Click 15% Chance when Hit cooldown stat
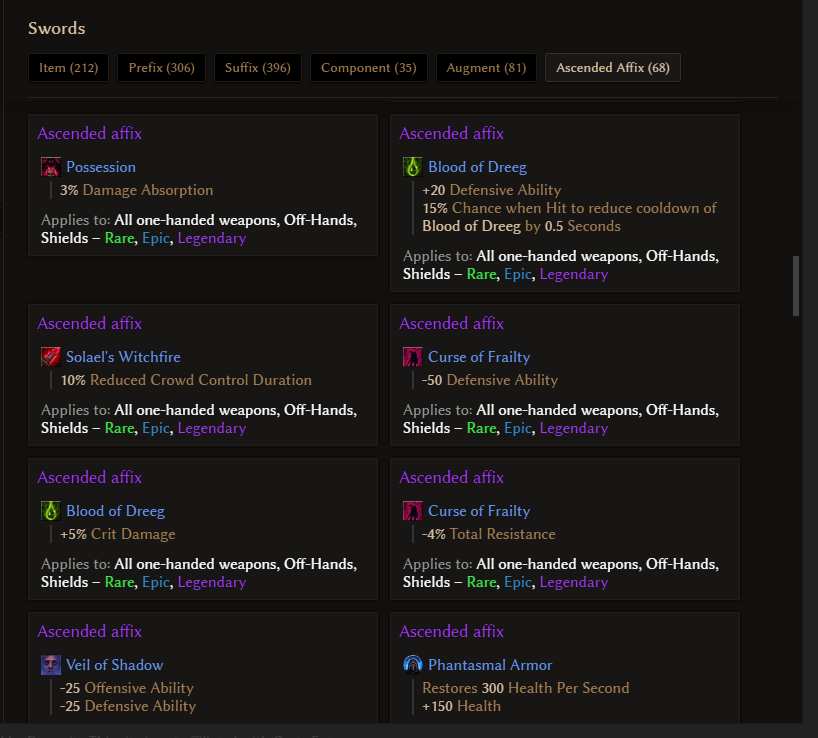This screenshot has height=738, width=818. point(569,217)
